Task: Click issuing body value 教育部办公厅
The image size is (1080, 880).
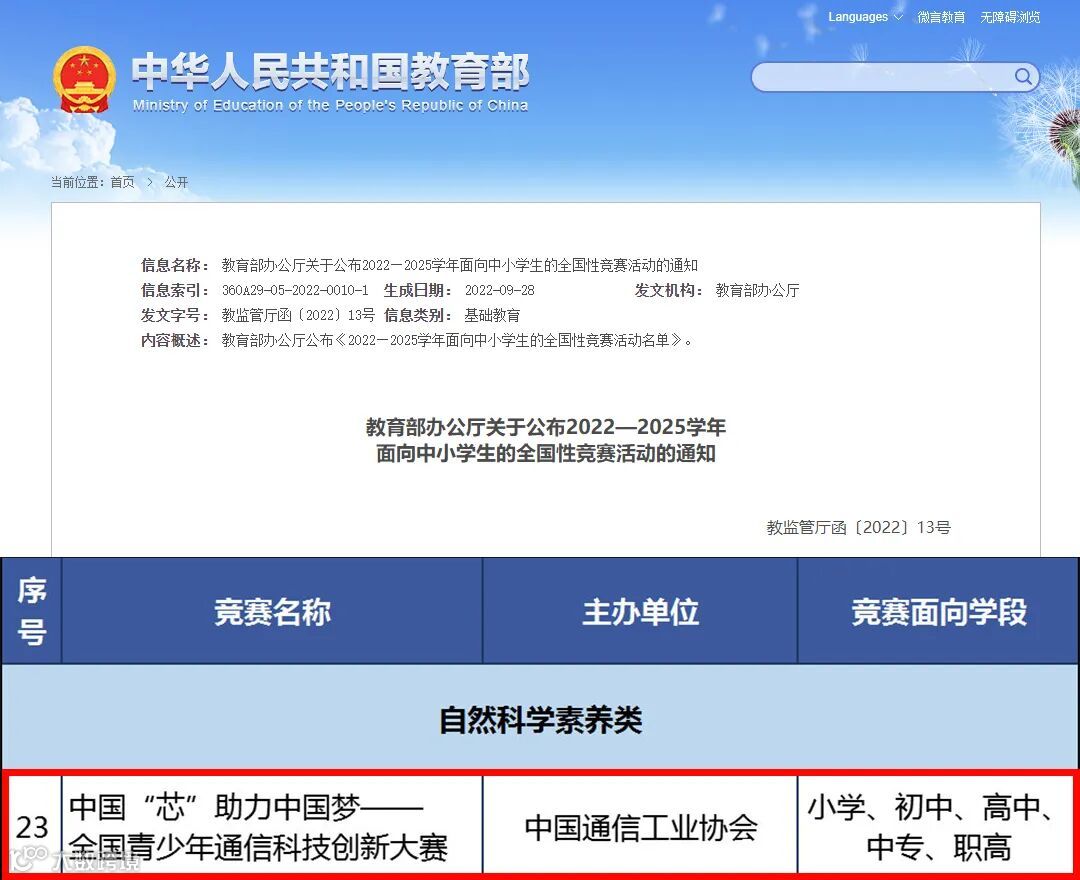Action: pos(757,291)
